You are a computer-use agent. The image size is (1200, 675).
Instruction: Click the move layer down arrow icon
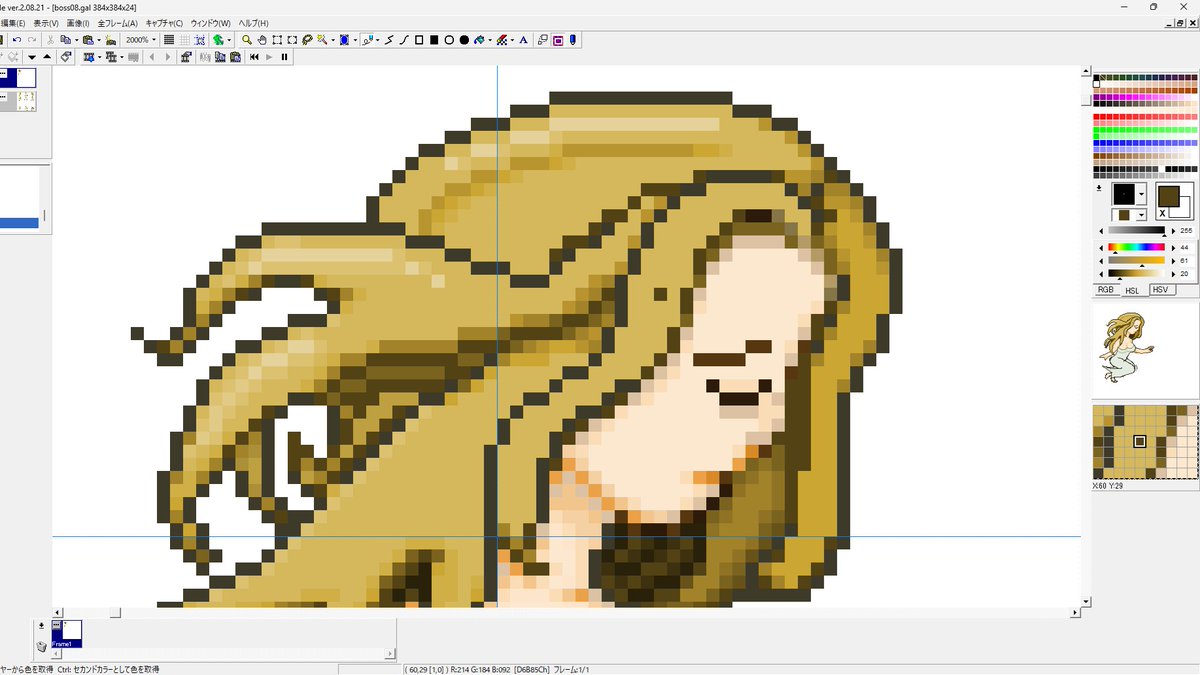pyautogui.click(x=32, y=57)
